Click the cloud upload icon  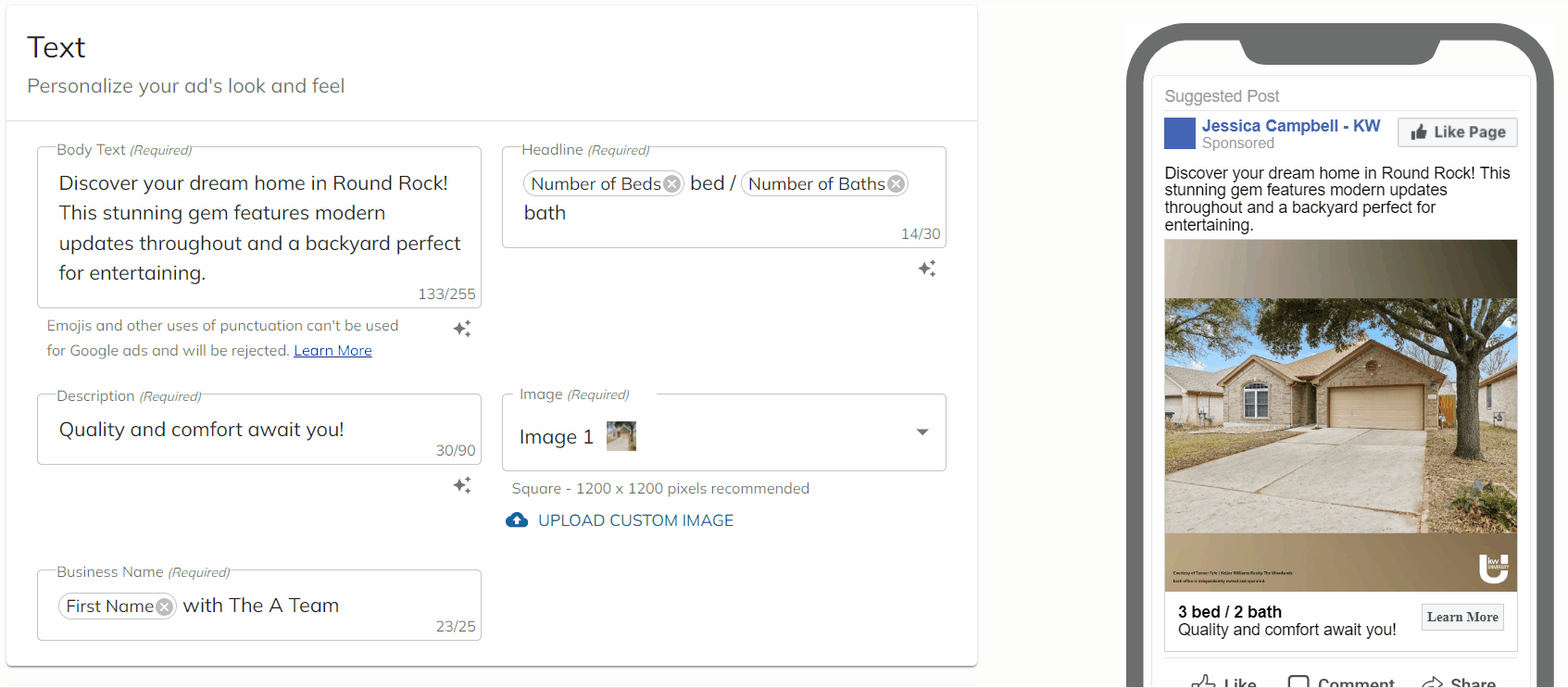pyautogui.click(x=517, y=520)
